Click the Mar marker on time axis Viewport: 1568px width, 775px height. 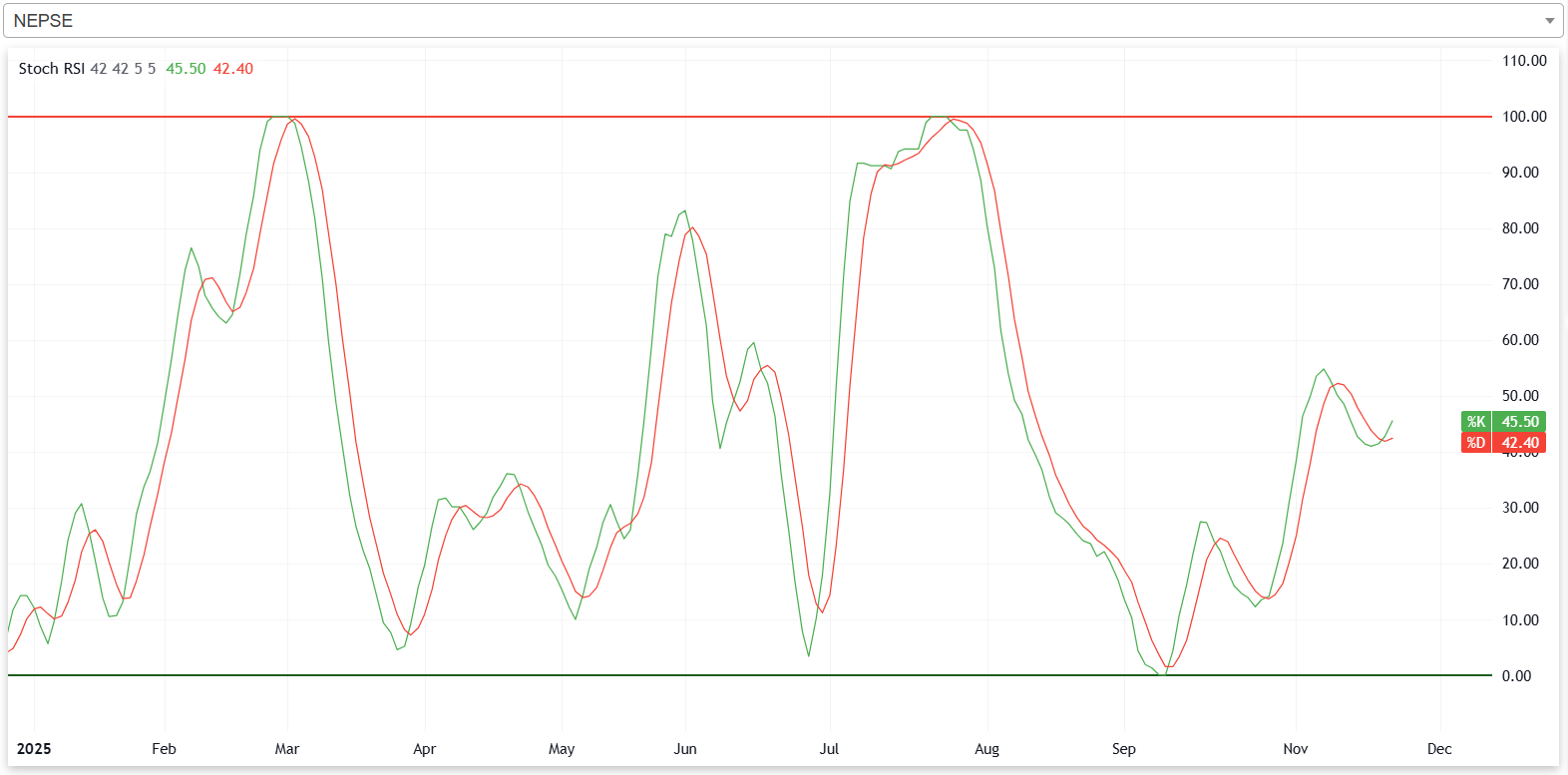coord(287,749)
